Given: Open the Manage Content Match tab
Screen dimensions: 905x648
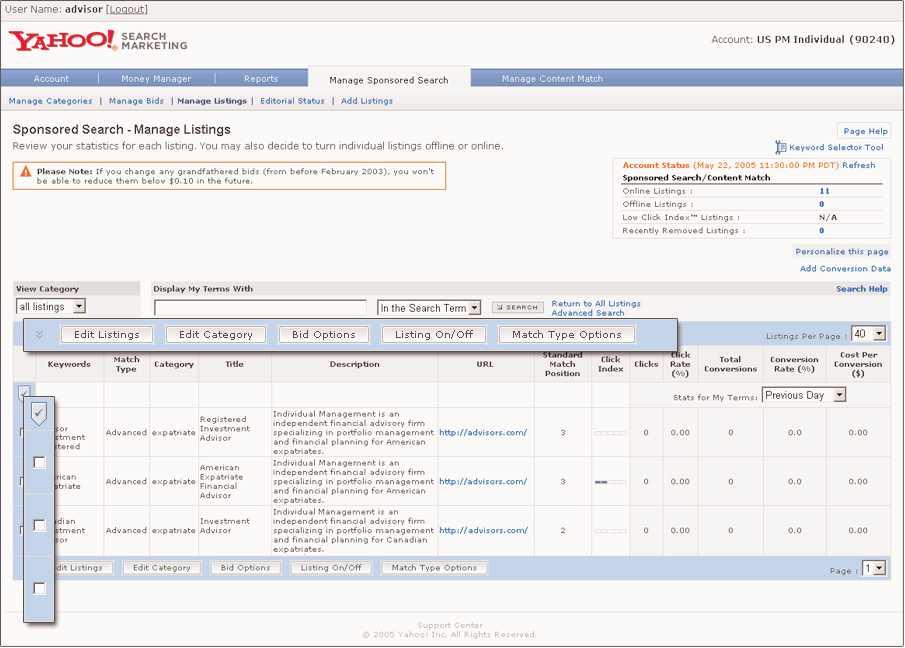Looking at the screenshot, I should click(x=552, y=78).
